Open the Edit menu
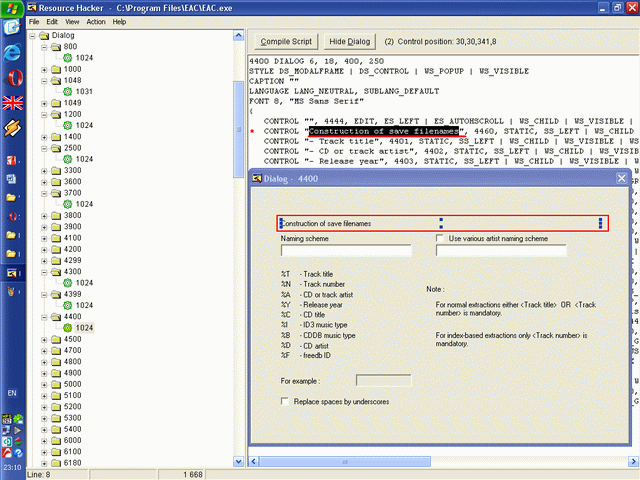This screenshot has height=480, width=640. pyautogui.click(x=52, y=22)
